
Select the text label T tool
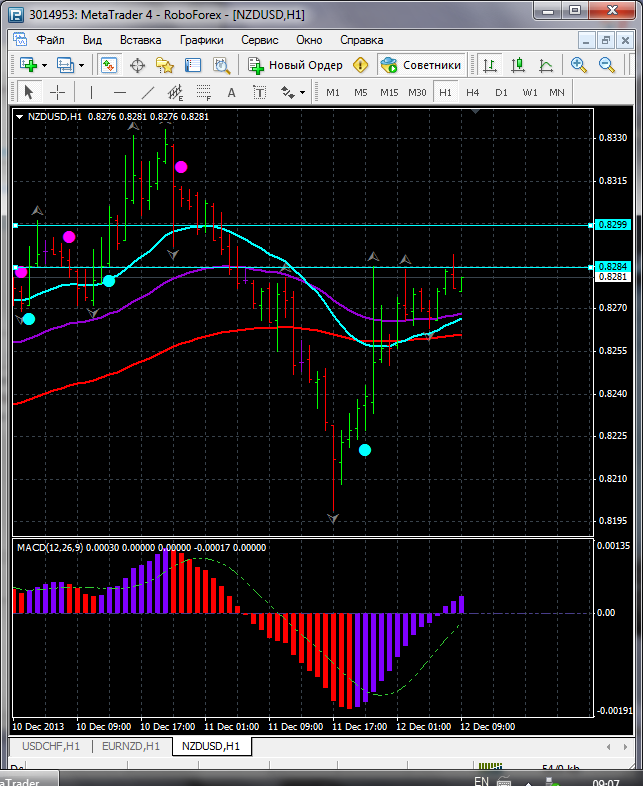click(x=260, y=92)
